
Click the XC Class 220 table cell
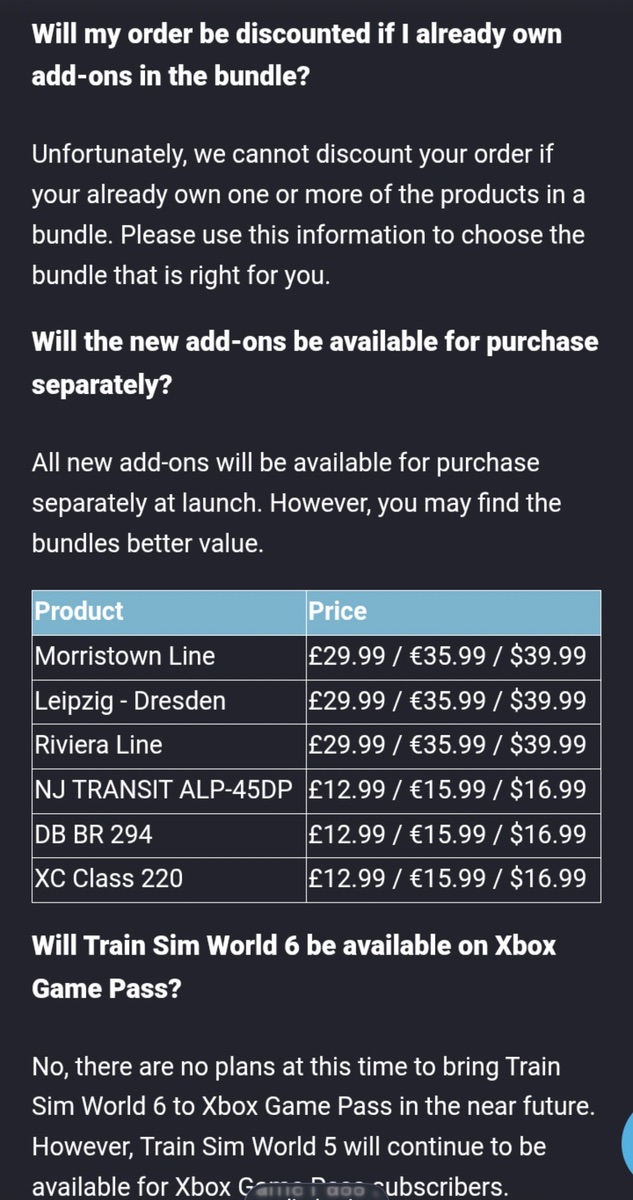(x=169, y=879)
